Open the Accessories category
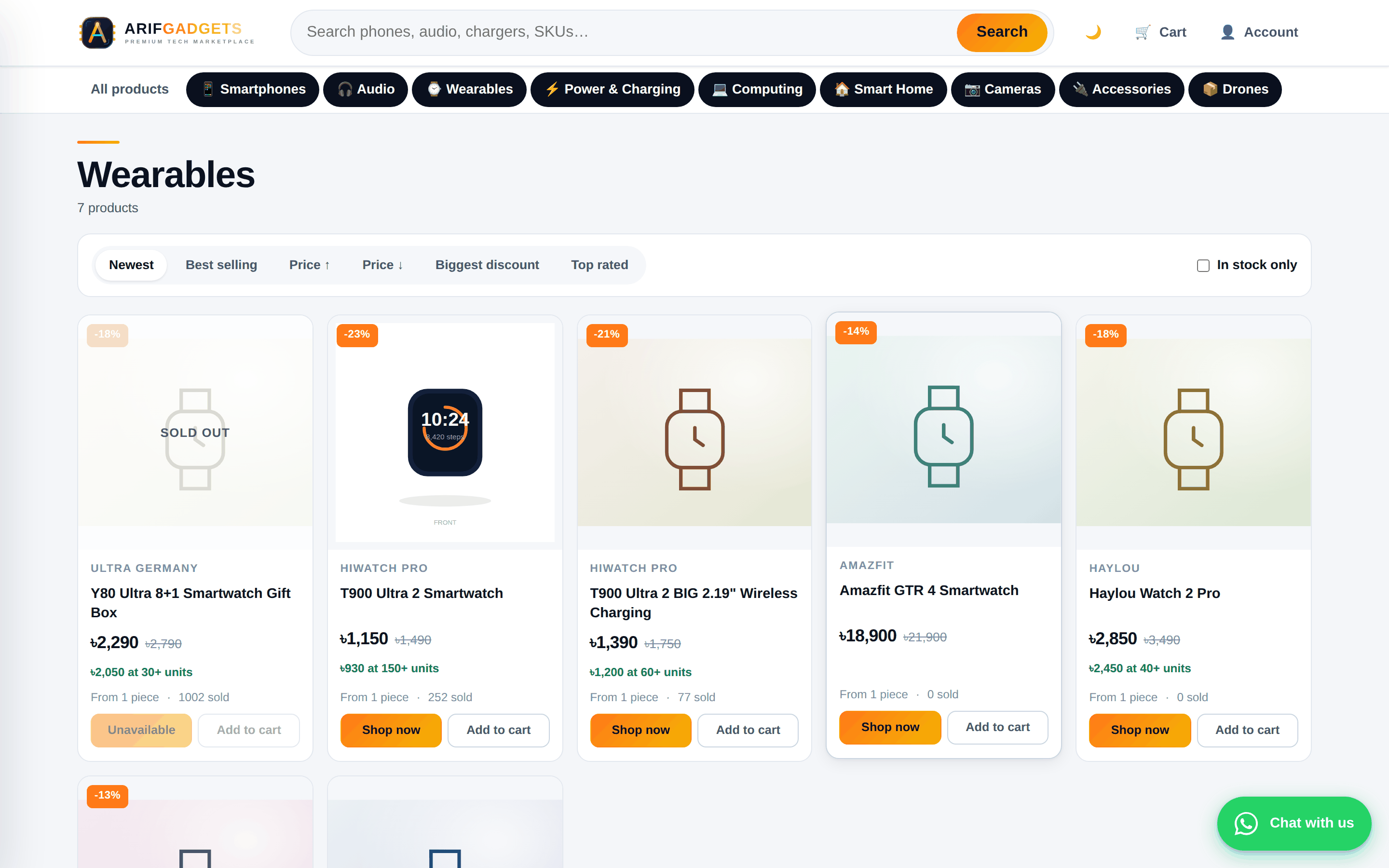Screen dimensions: 1389x868 (x=1121, y=90)
